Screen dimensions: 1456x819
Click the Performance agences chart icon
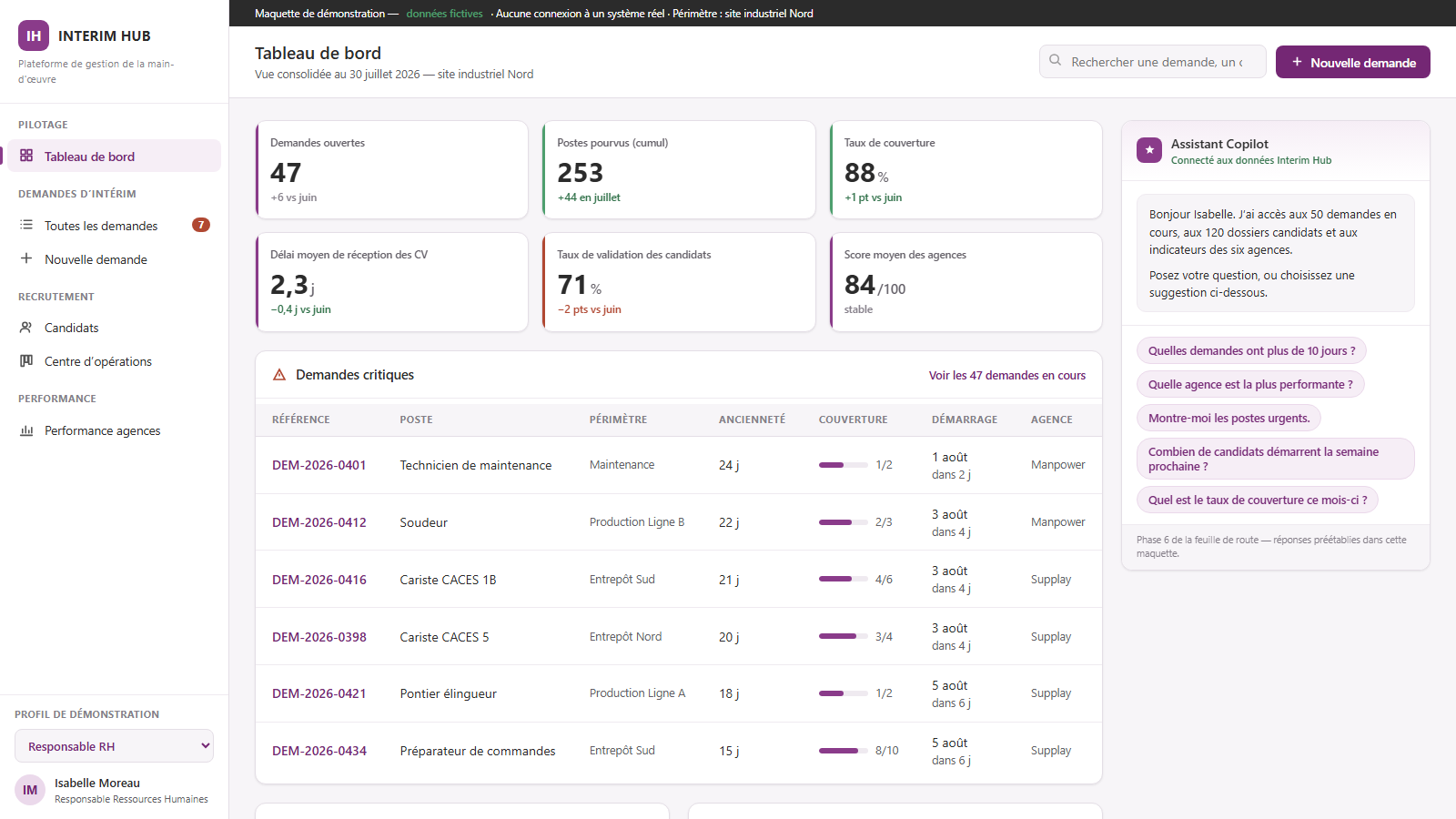click(26, 430)
